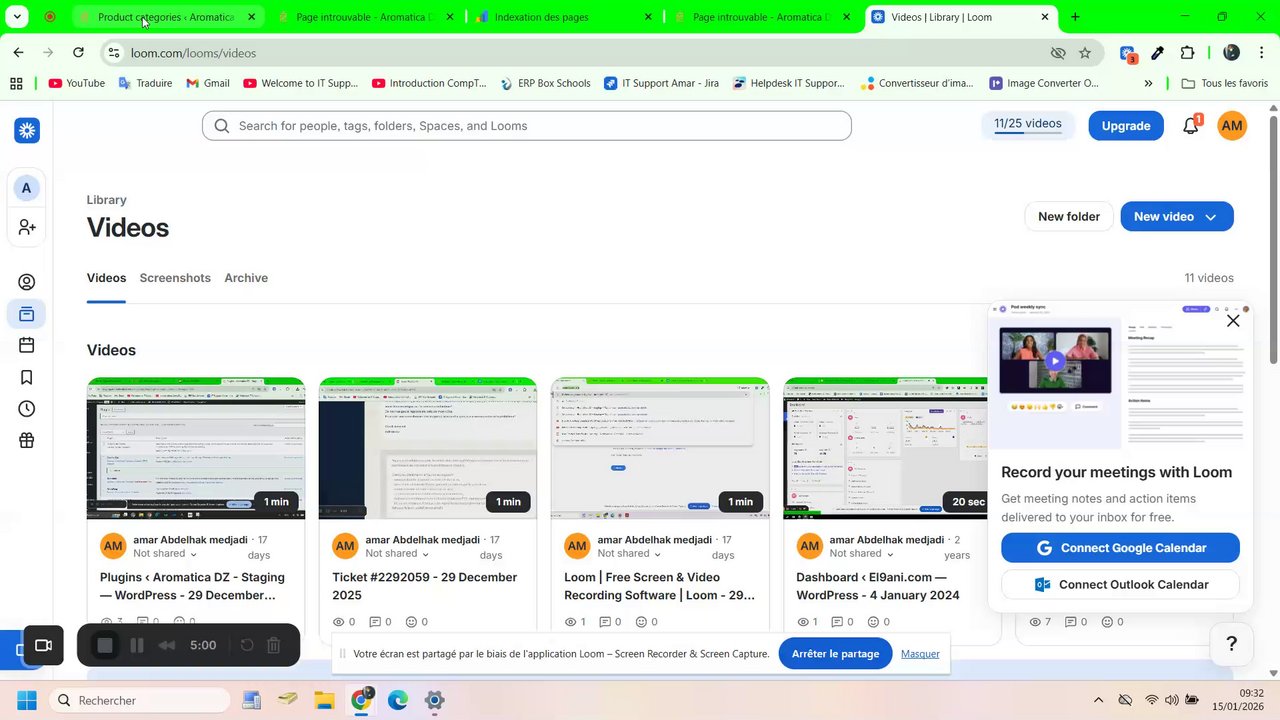Open the AM account avatar
This screenshot has width=1280, height=720.
pyautogui.click(x=1232, y=126)
